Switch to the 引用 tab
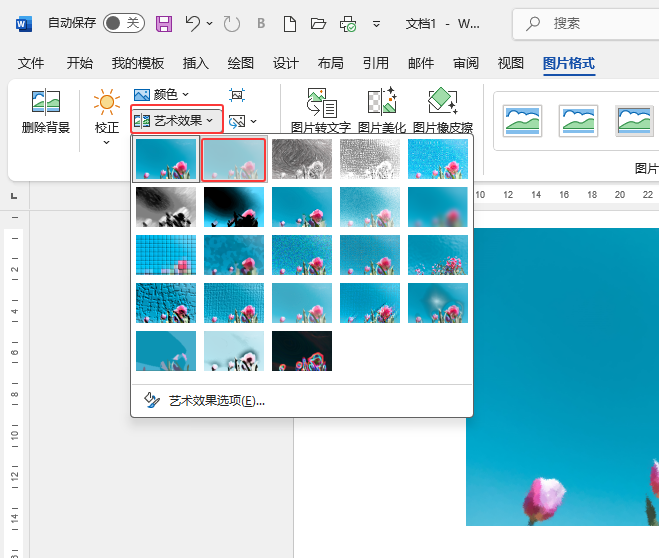Viewport: 659px width, 558px height. (376, 63)
